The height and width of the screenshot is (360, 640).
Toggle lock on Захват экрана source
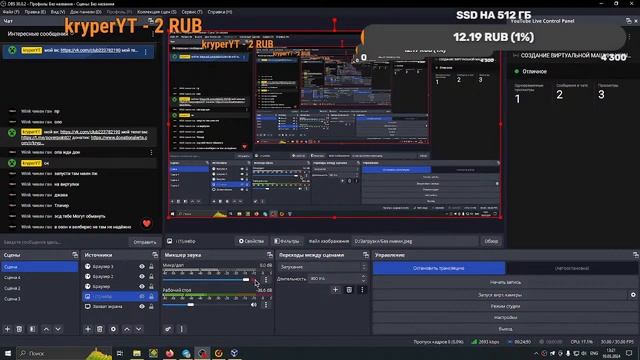coord(151,307)
